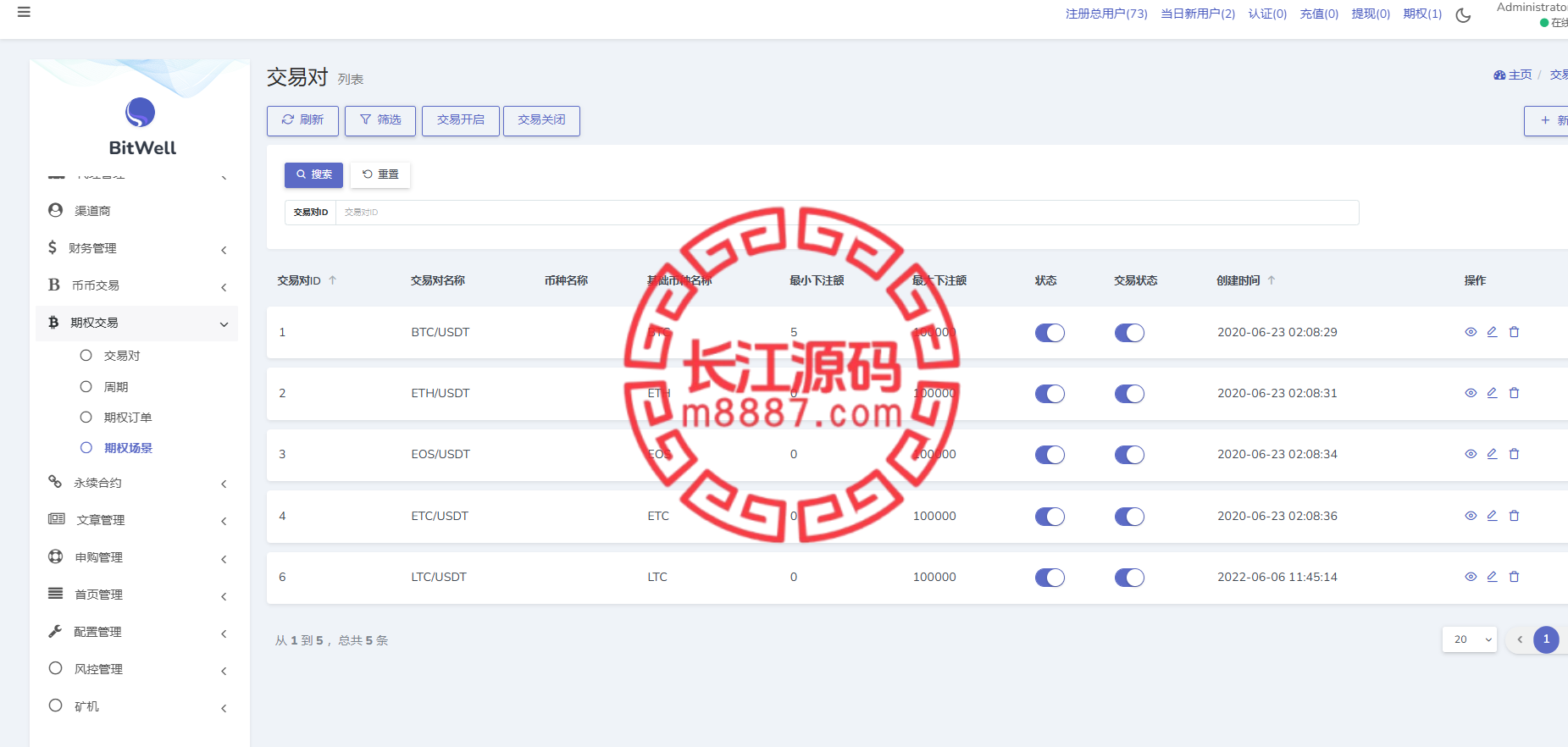Toggle 状态 switch for ETC/USDT

tap(1050, 517)
